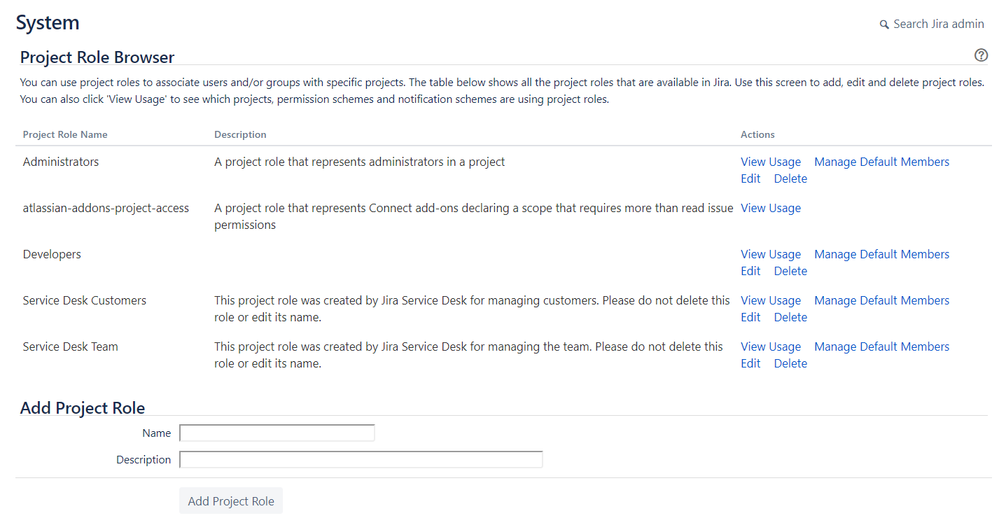Open Search Jira admin link
This screenshot has width=999, height=525.
pyautogui.click(x=938, y=24)
